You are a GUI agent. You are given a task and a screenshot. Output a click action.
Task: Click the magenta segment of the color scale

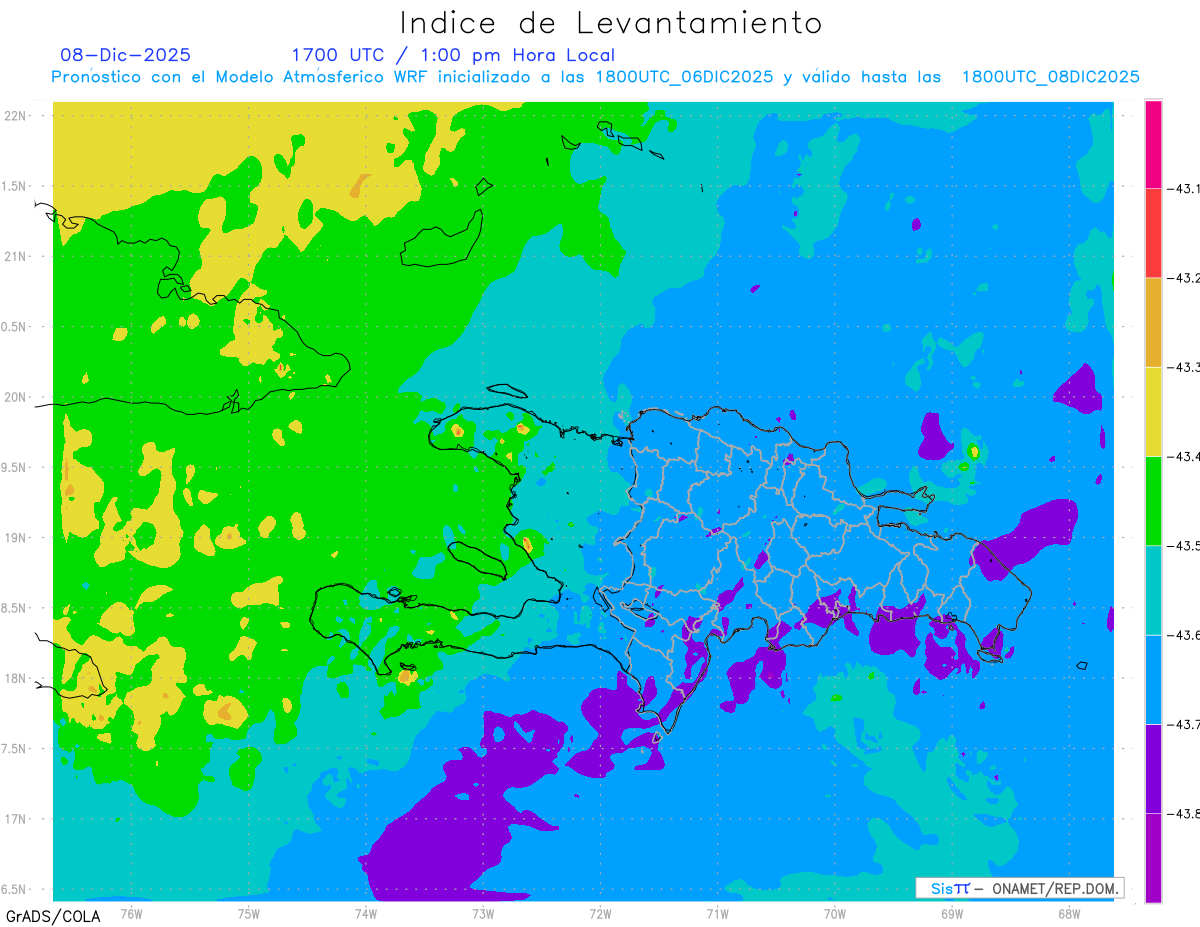pyautogui.click(x=1153, y=144)
